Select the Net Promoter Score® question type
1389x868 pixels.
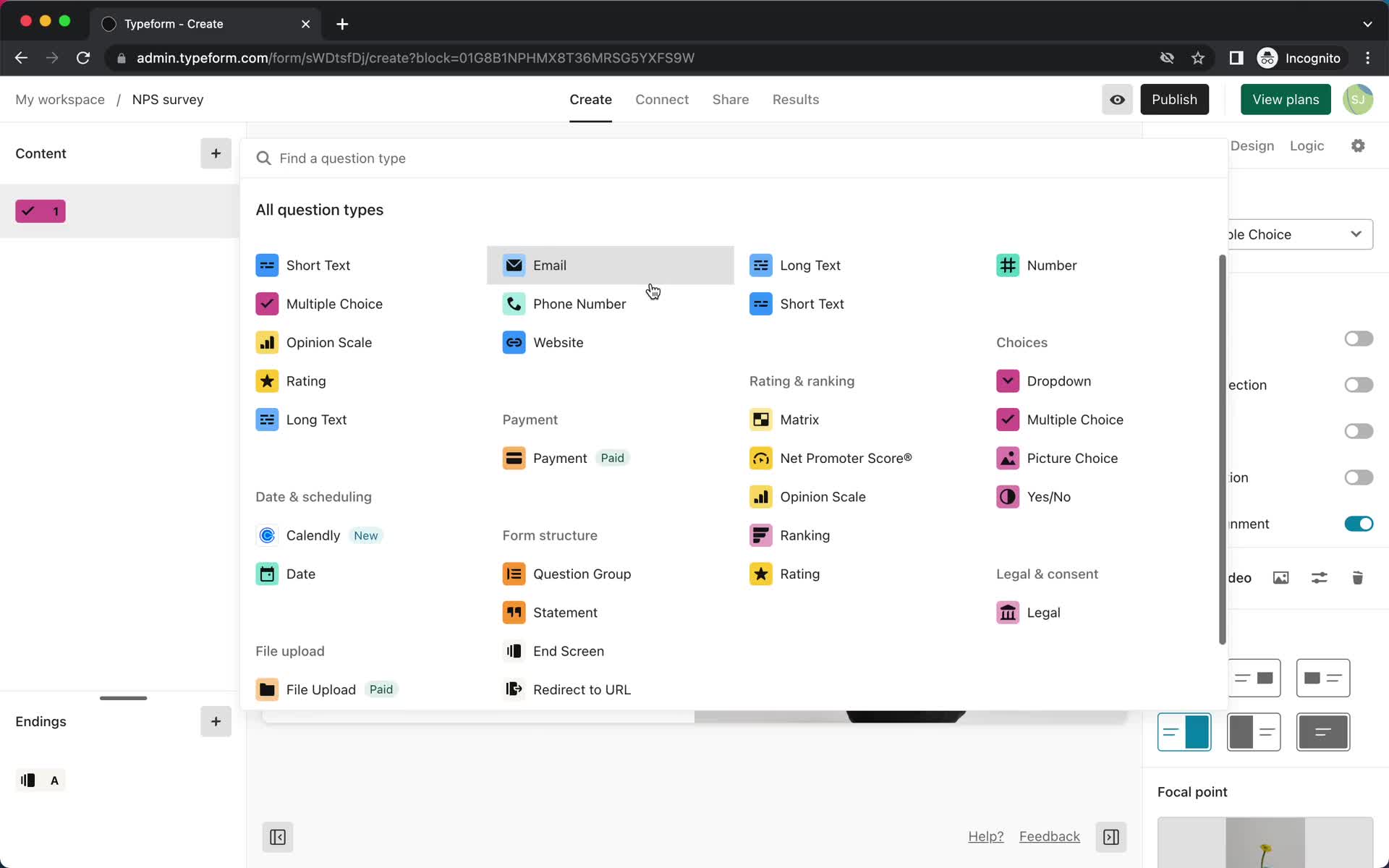coord(846,457)
